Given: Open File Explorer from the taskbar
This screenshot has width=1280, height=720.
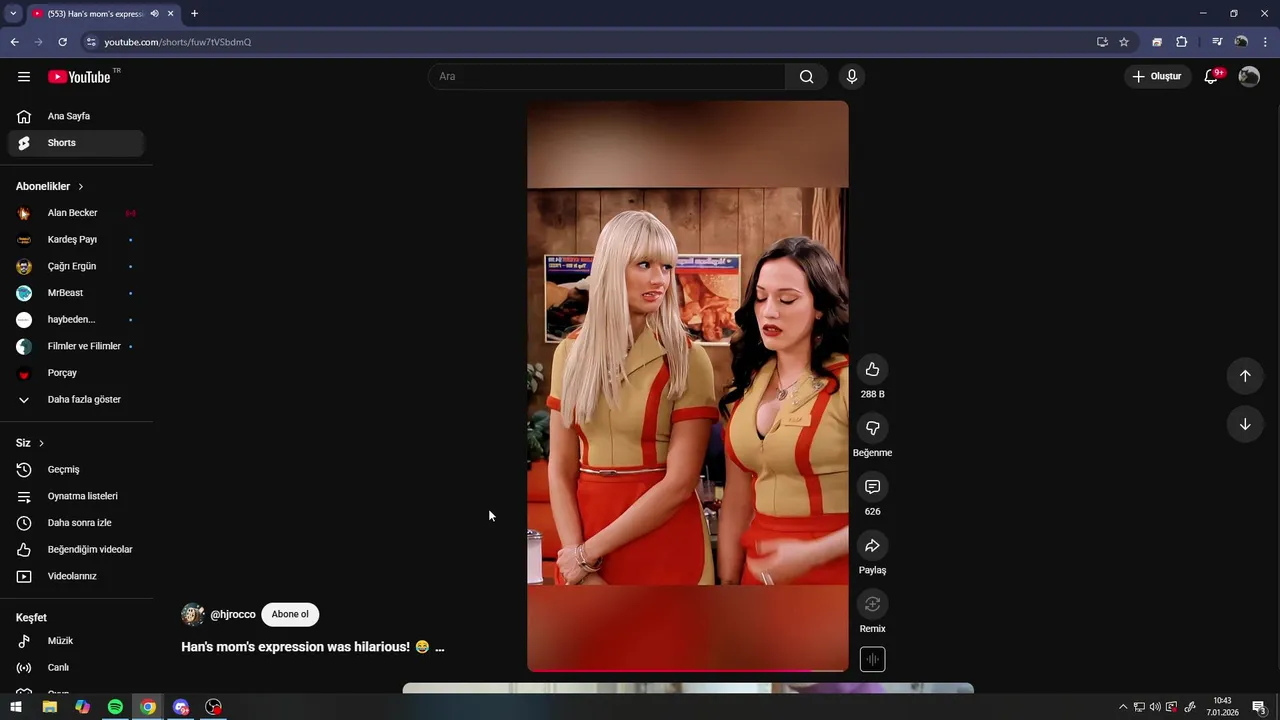Looking at the screenshot, I should point(49,707).
